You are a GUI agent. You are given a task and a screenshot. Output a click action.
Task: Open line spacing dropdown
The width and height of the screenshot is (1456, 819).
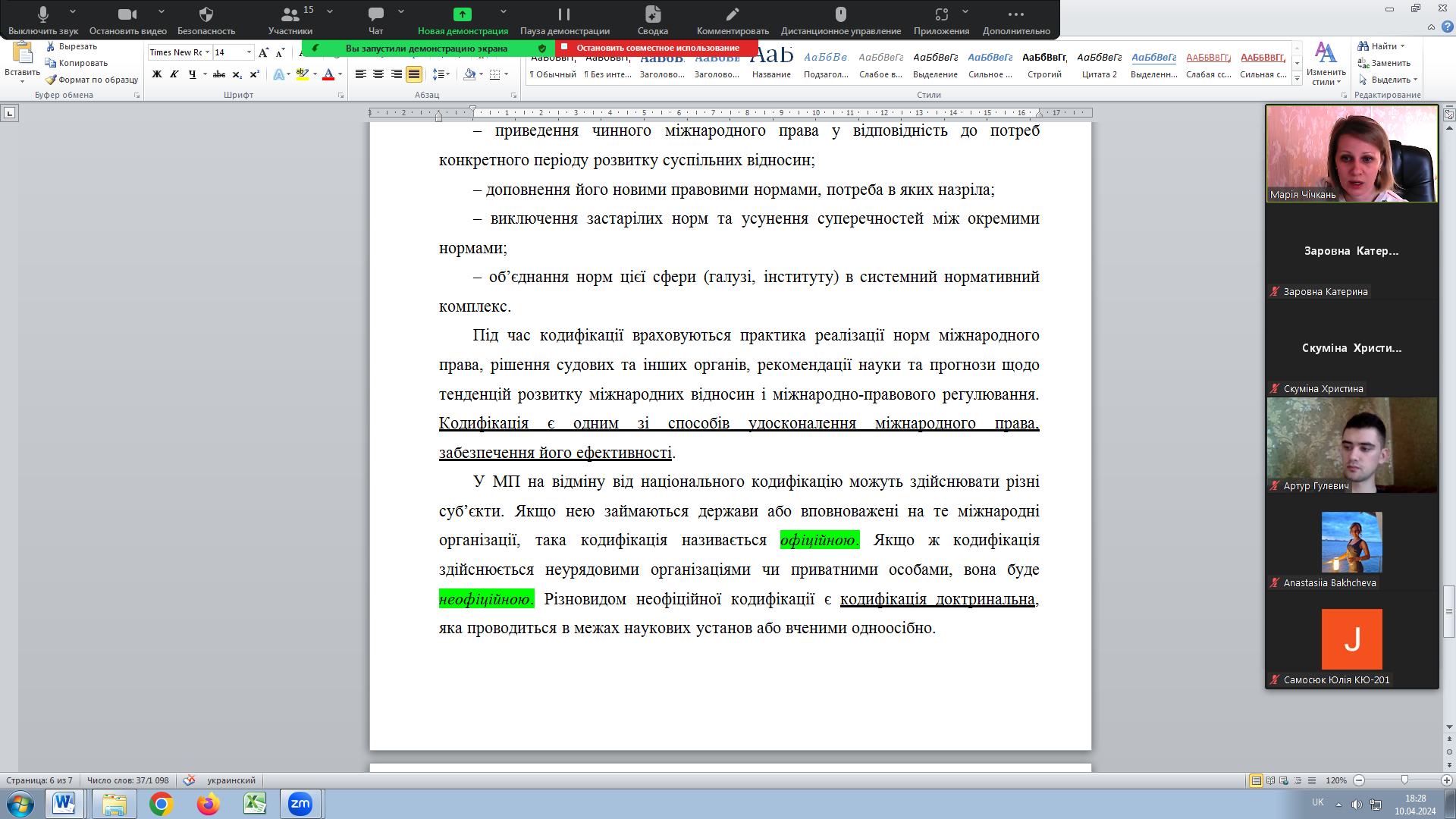pos(441,74)
